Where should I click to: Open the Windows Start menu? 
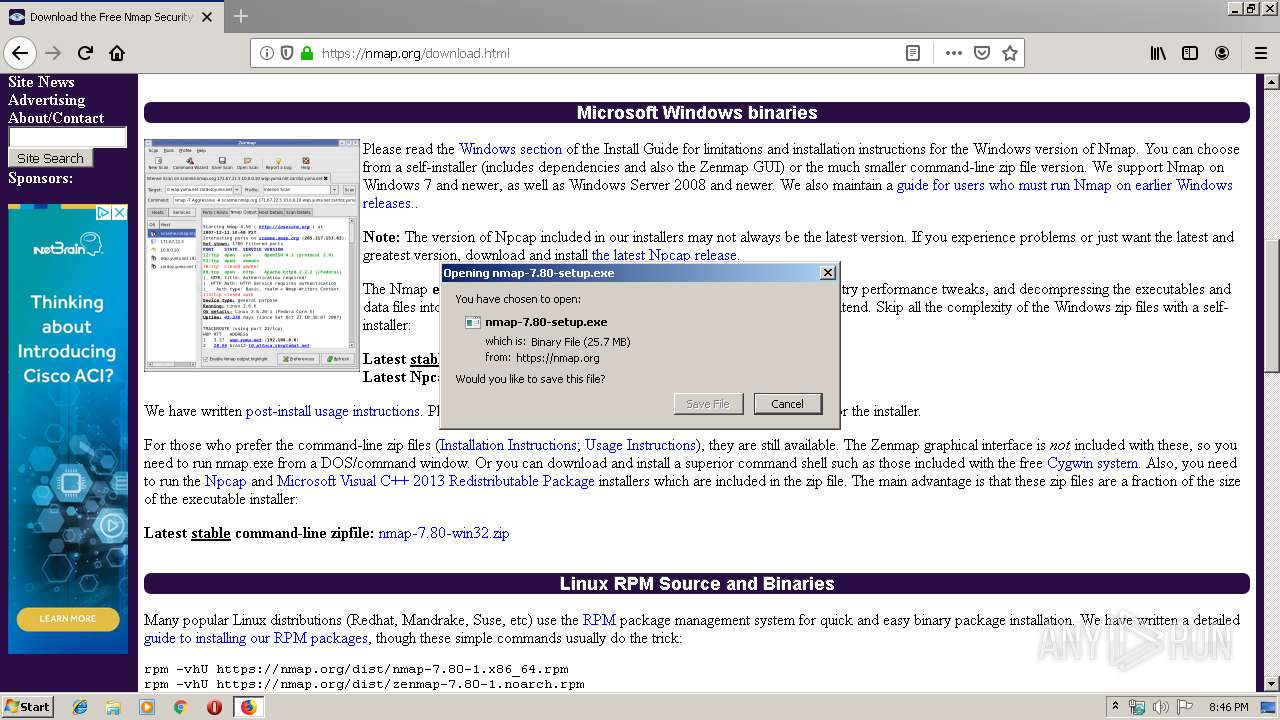coord(28,706)
